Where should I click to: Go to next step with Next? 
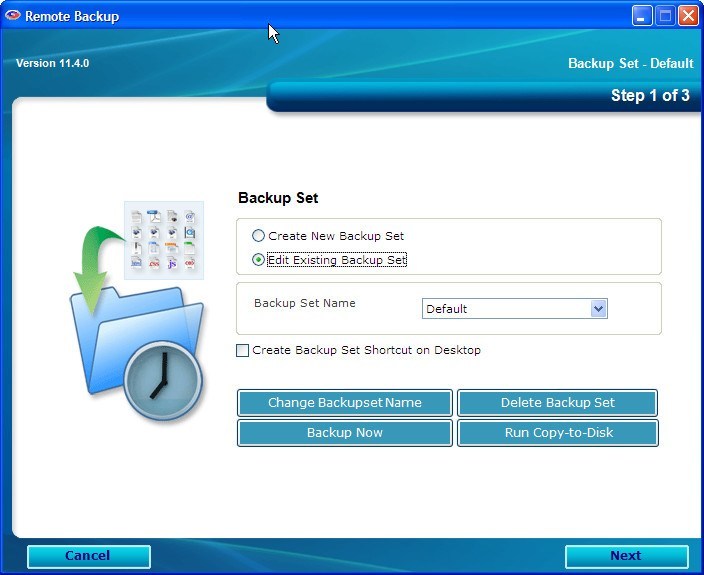pyautogui.click(x=626, y=556)
